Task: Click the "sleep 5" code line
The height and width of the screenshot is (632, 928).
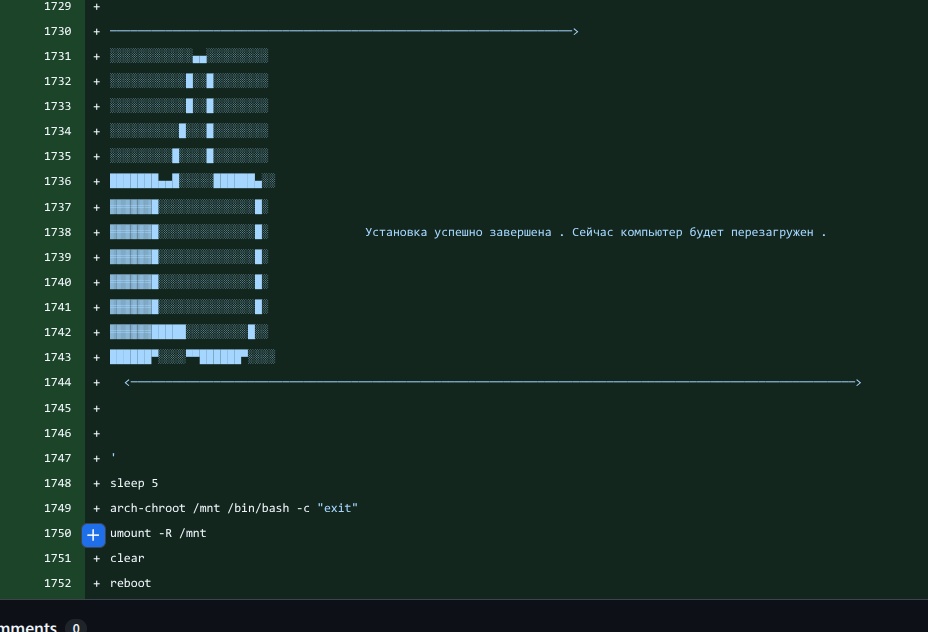Action: tap(134, 484)
